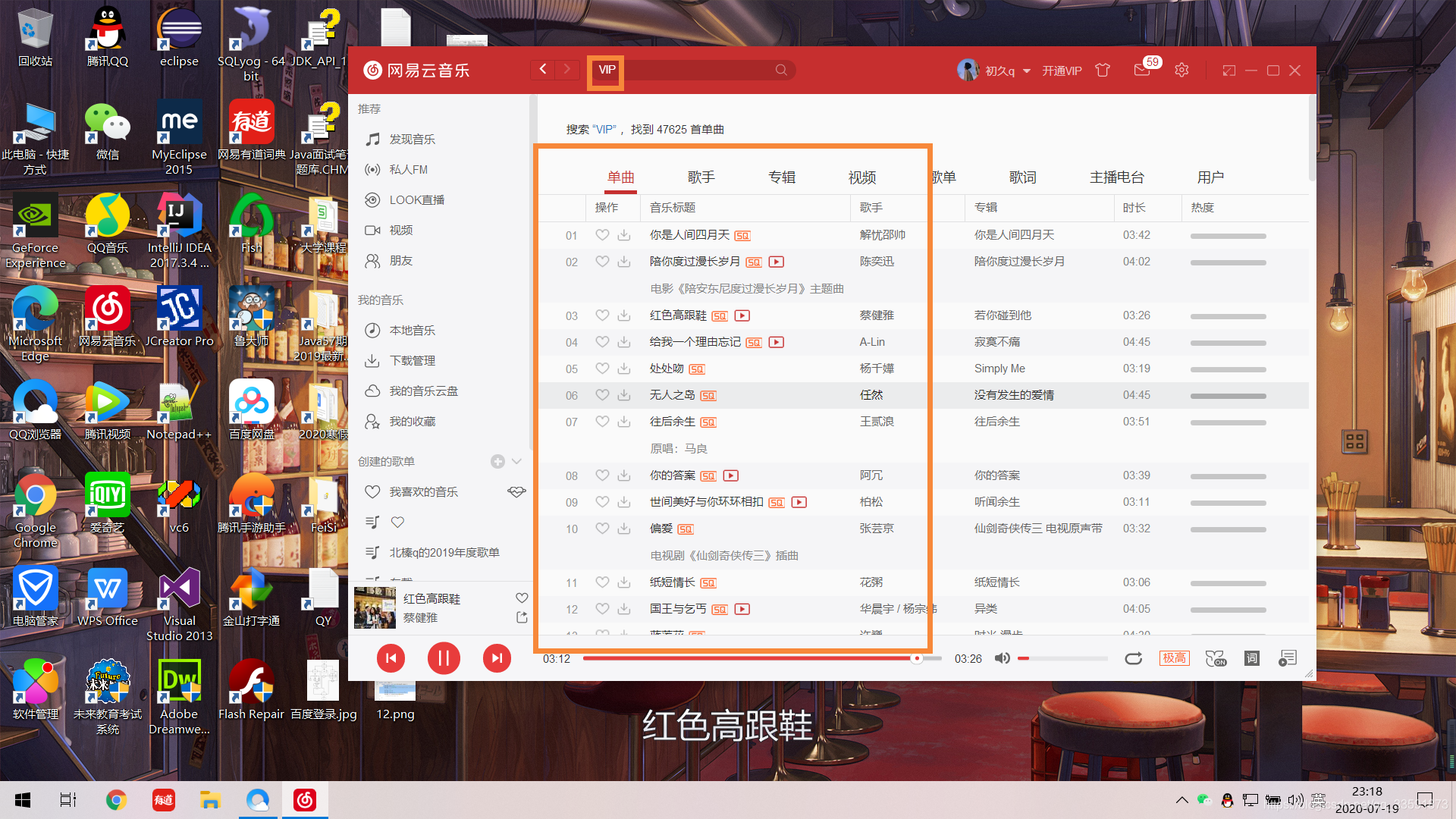
Task: Switch to the 用户 results tab
Action: tap(1211, 177)
